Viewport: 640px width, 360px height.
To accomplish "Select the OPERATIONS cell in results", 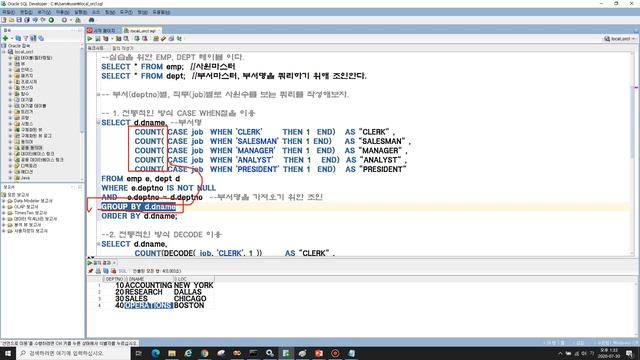I will pyautogui.click(x=149, y=305).
